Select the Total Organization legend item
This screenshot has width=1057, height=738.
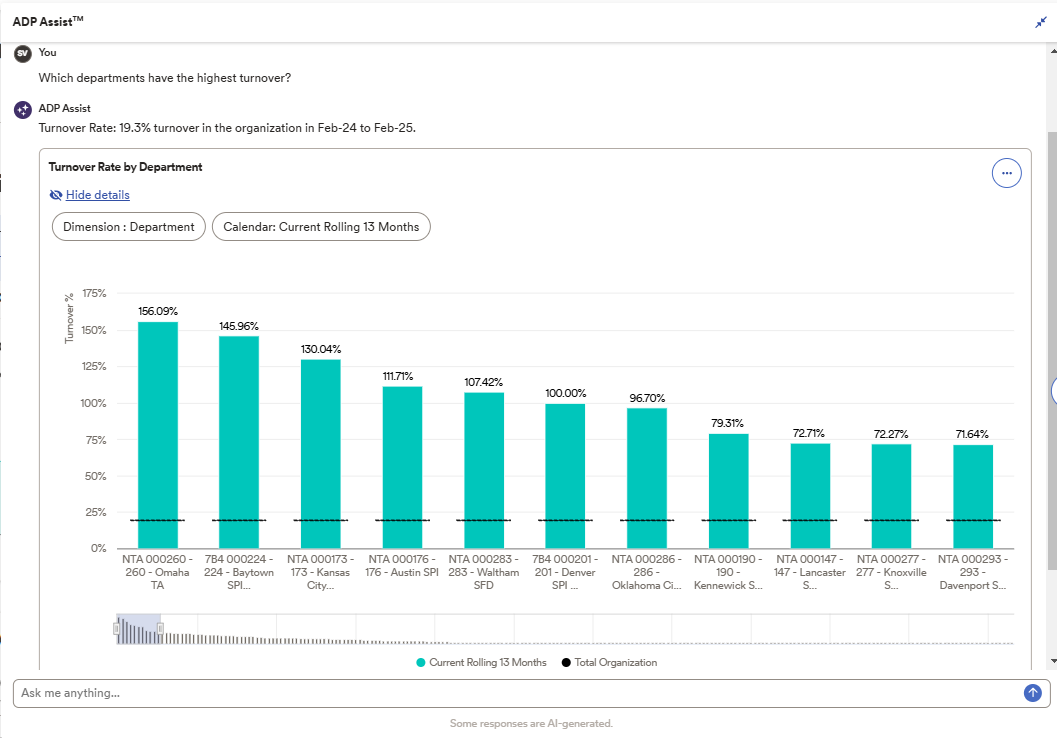coord(618,662)
